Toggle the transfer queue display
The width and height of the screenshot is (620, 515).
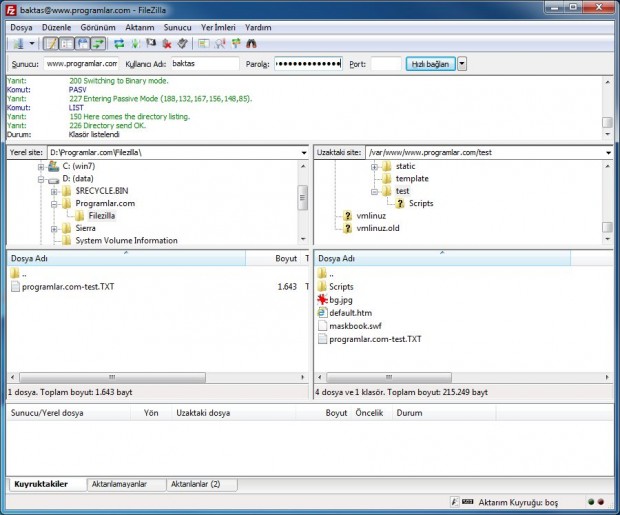tap(98, 44)
